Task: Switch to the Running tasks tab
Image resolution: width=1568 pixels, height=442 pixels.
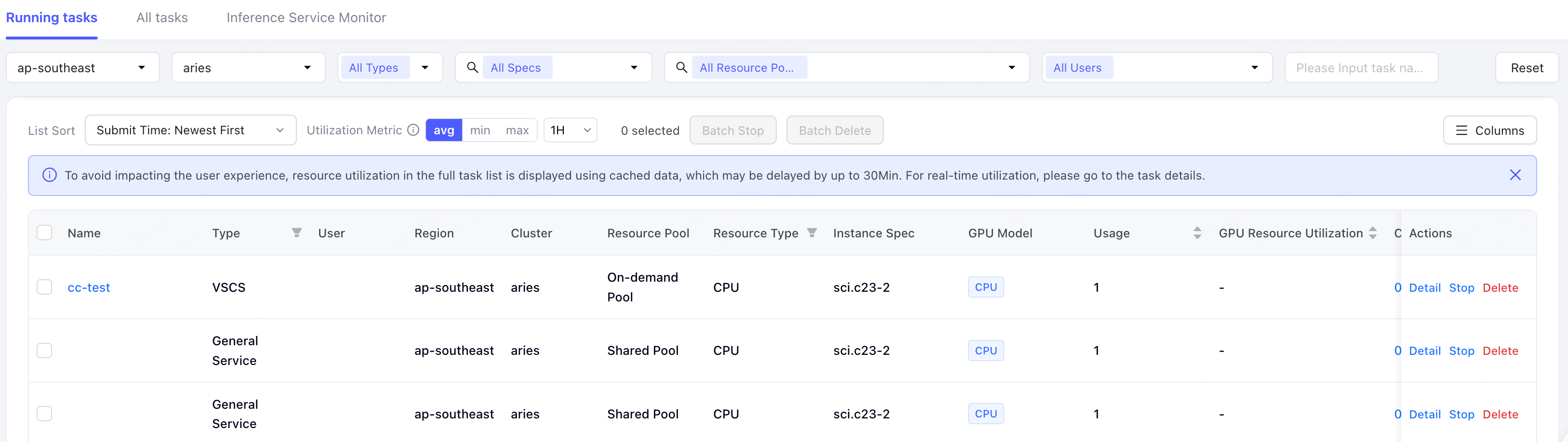Action: [52, 18]
